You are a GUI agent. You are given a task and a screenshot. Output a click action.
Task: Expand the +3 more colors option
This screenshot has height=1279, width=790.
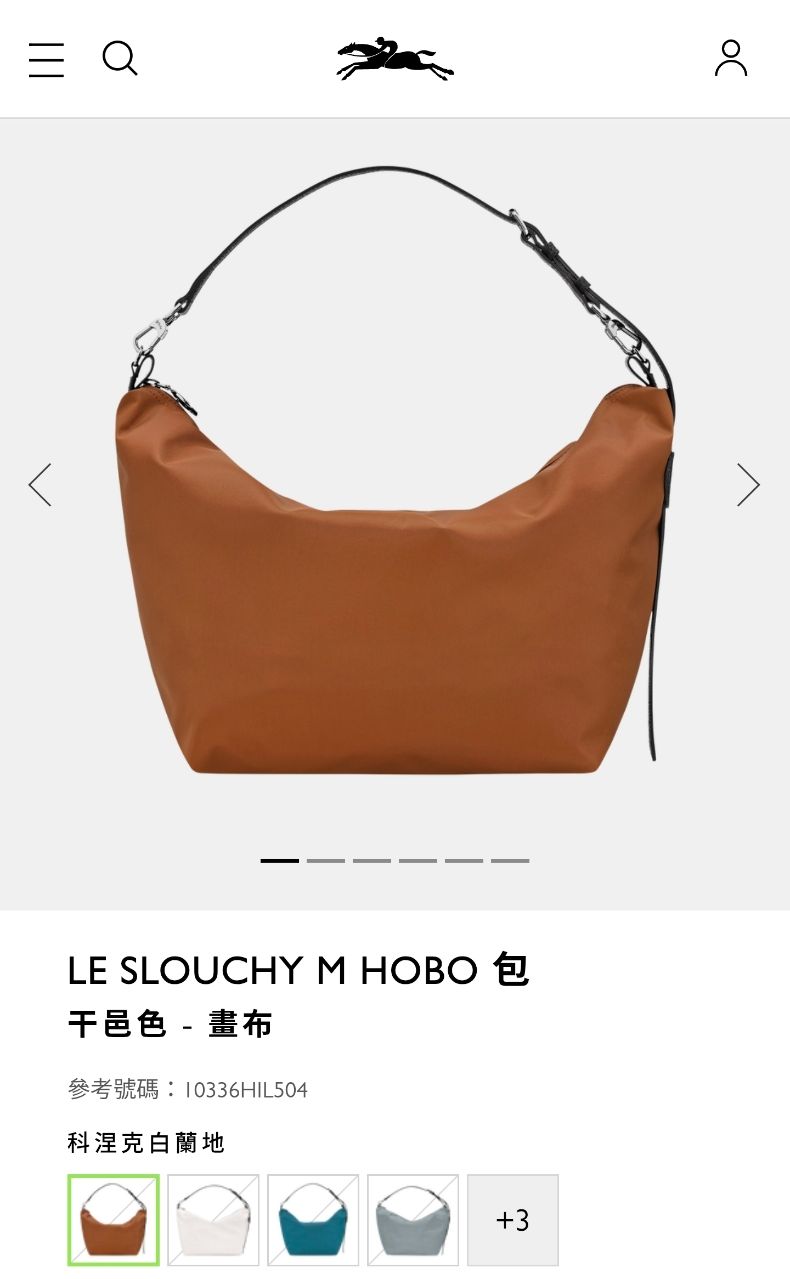[513, 1220]
